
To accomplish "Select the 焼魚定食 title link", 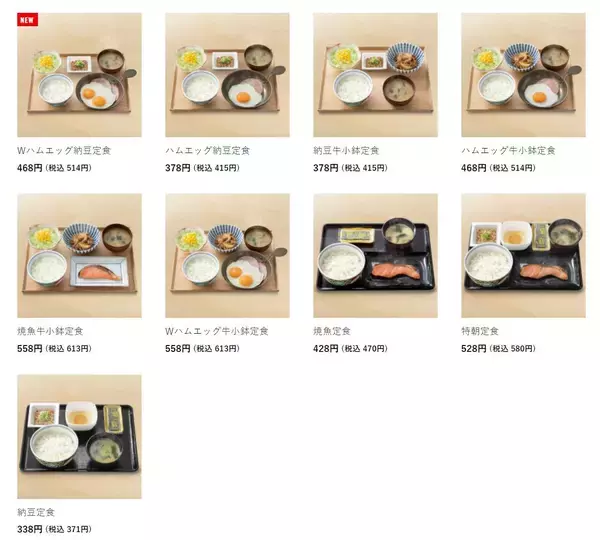I will [332, 331].
